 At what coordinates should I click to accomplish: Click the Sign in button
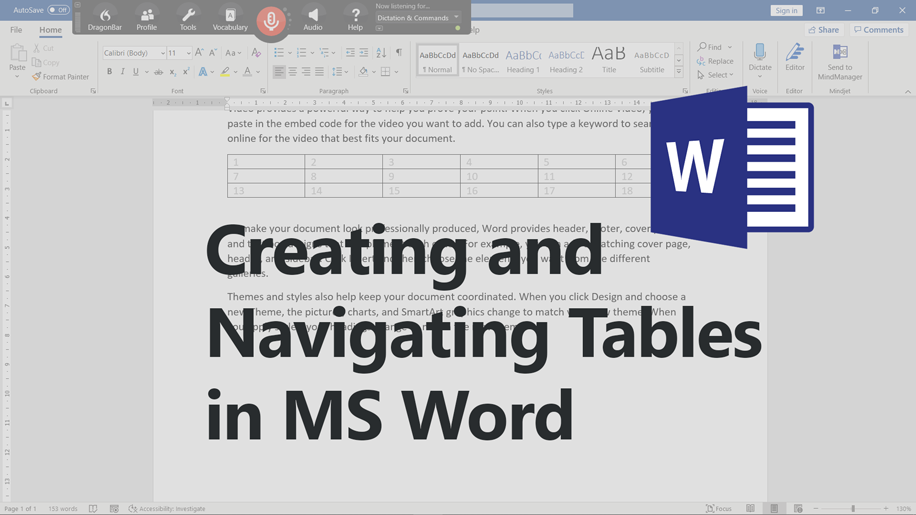pos(786,10)
